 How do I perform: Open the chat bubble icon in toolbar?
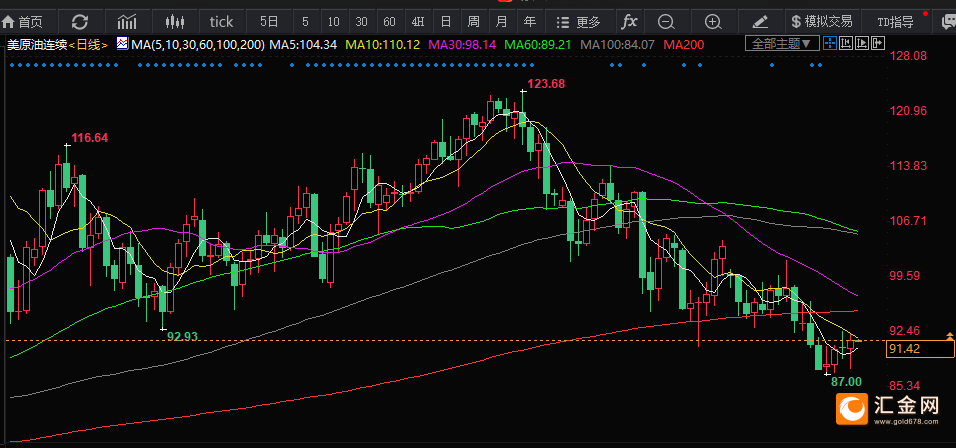[947, 22]
